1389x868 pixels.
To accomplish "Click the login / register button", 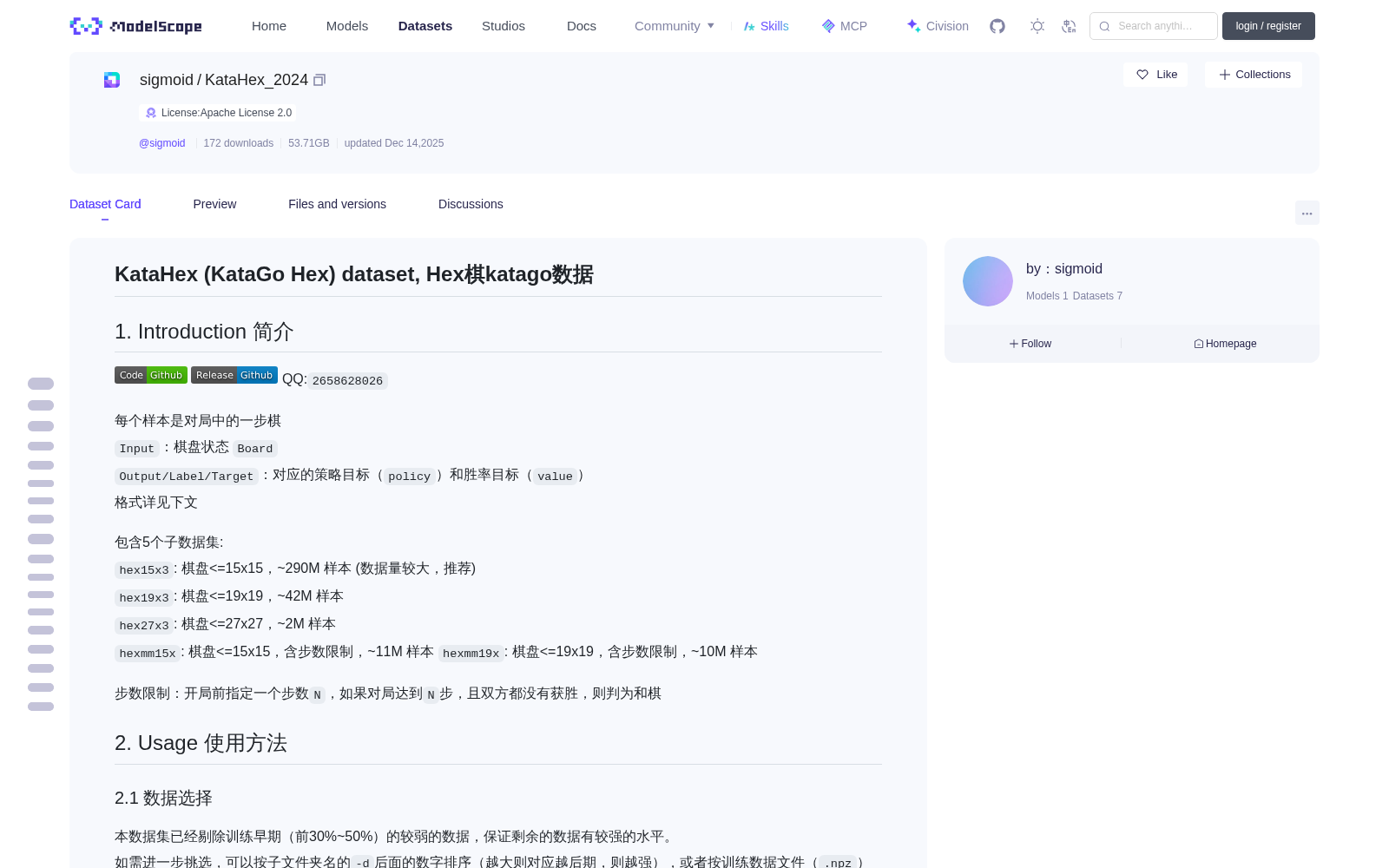I will [1268, 26].
